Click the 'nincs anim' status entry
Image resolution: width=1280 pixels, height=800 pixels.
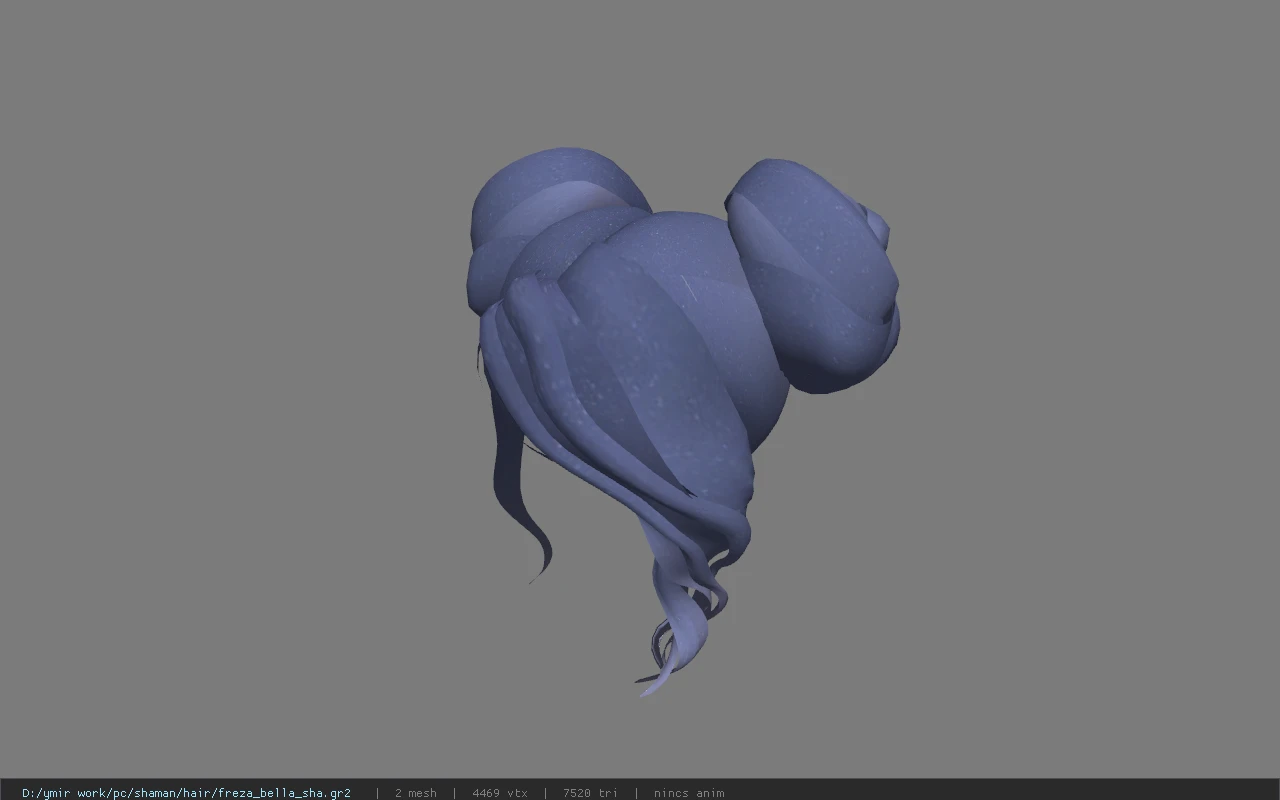click(689, 793)
